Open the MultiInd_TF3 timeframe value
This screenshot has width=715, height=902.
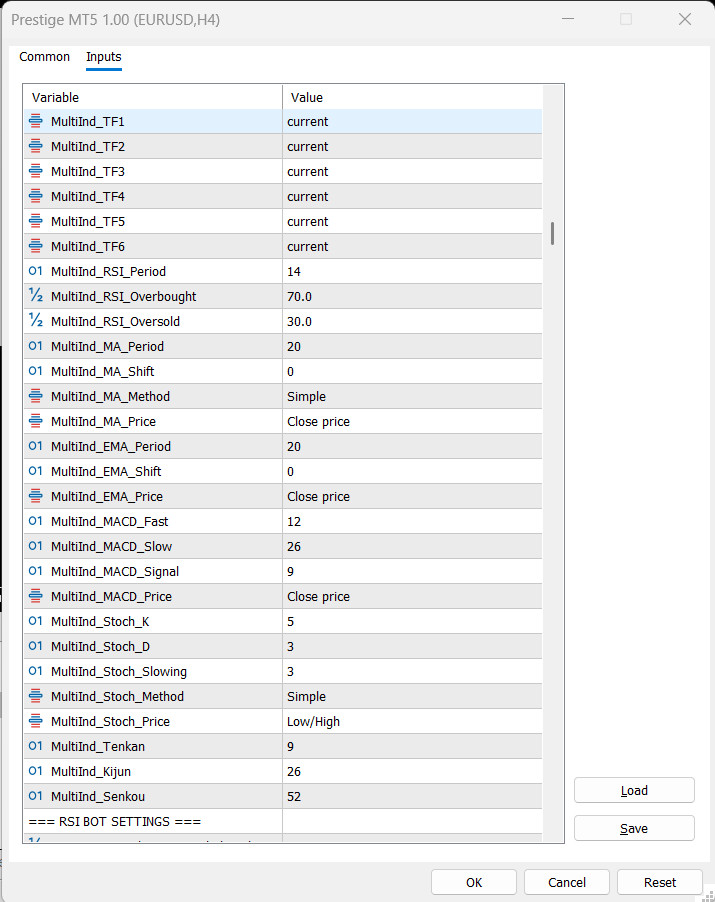point(412,171)
